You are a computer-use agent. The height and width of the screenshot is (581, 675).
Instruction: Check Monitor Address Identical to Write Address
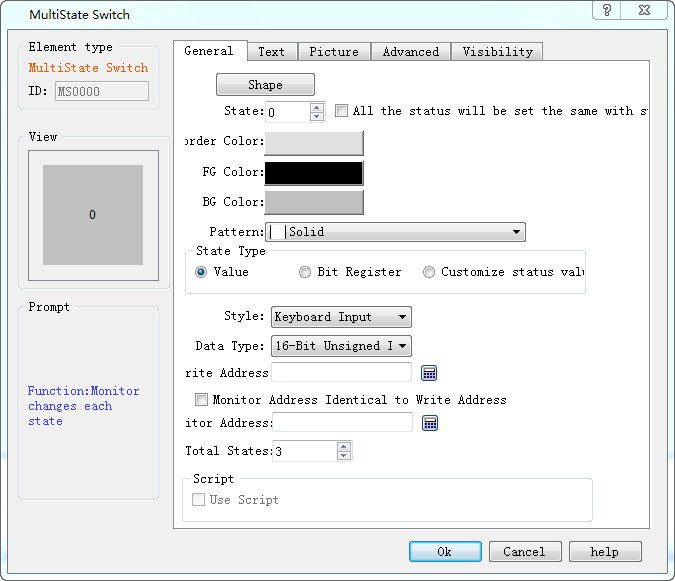(201, 399)
